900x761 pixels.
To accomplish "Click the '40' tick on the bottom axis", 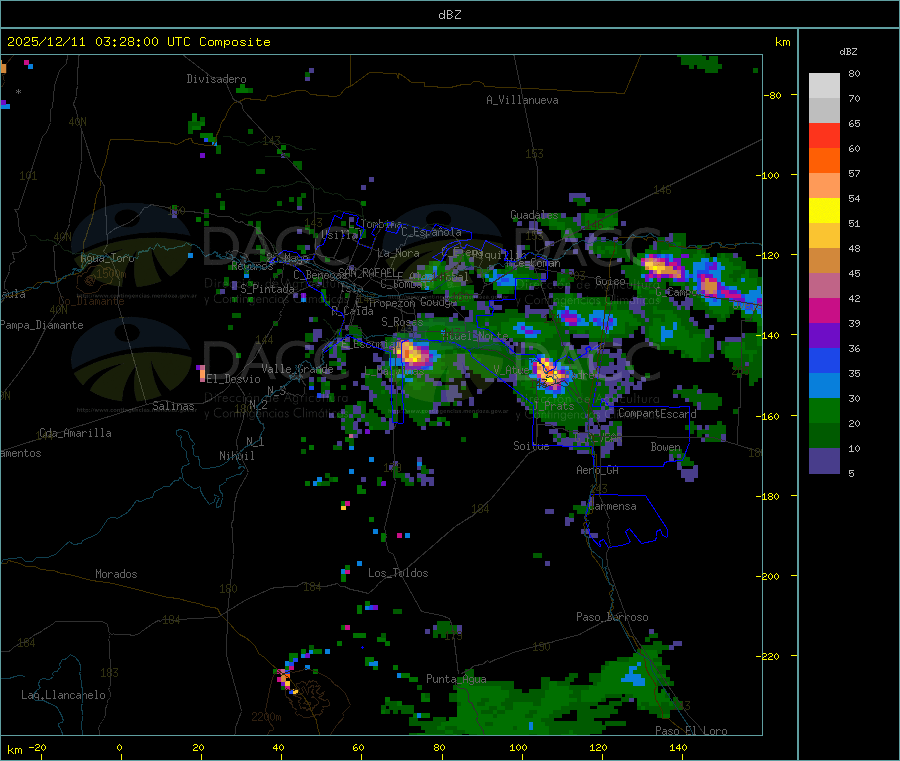I will point(278,747).
